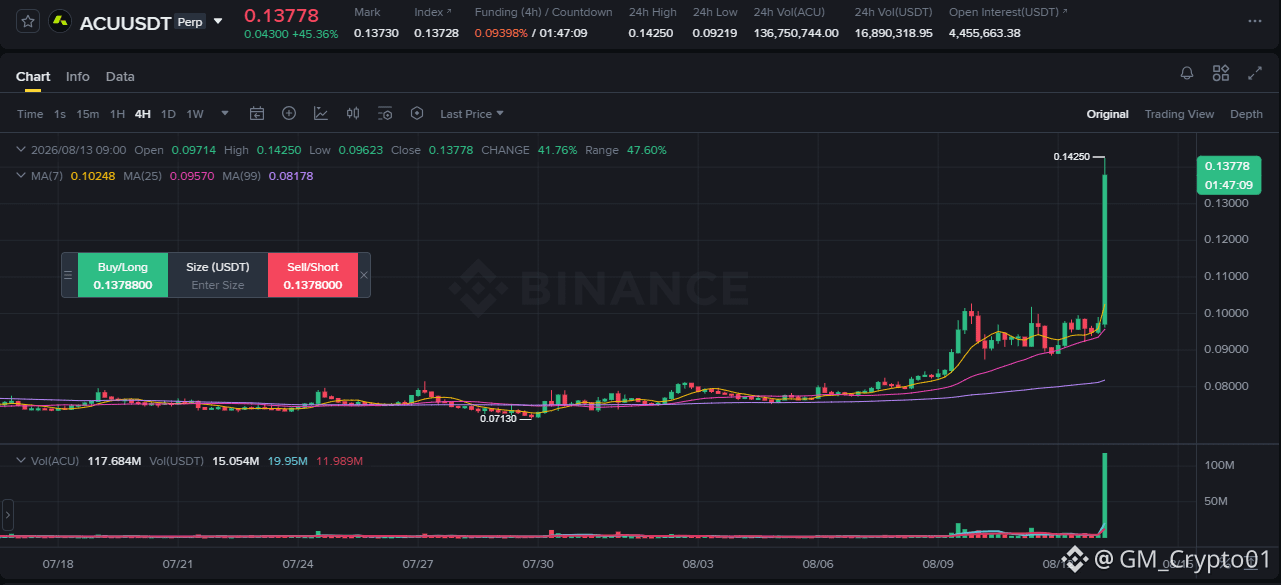This screenshot has width=1281, height=585.
Task: Select the 15m interval
Action: [x=88, y=114]
